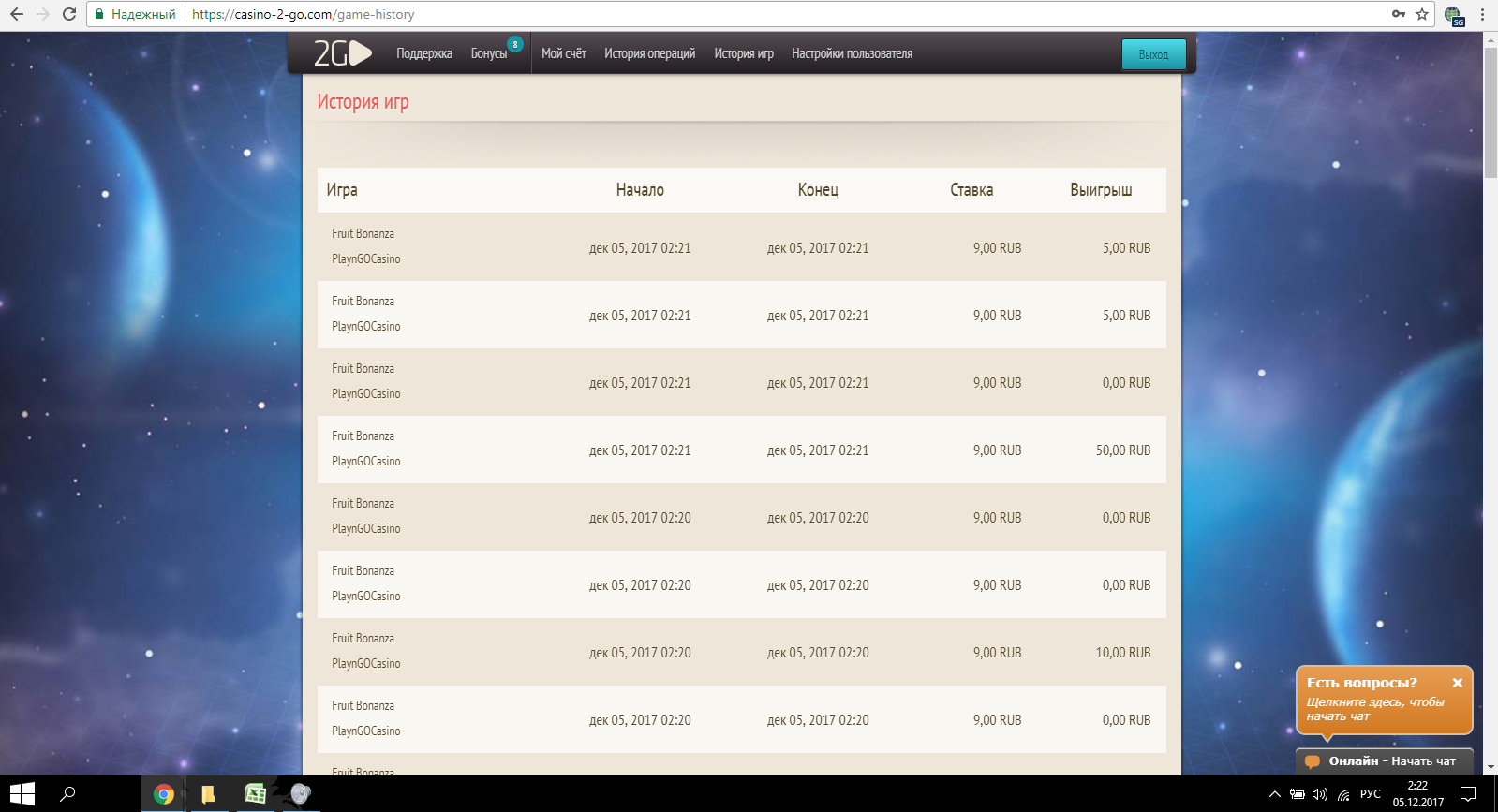Viewport: 1498px width, 812px height.
Task: Reload the page with the refresh icon
Action: coord(69,14)
